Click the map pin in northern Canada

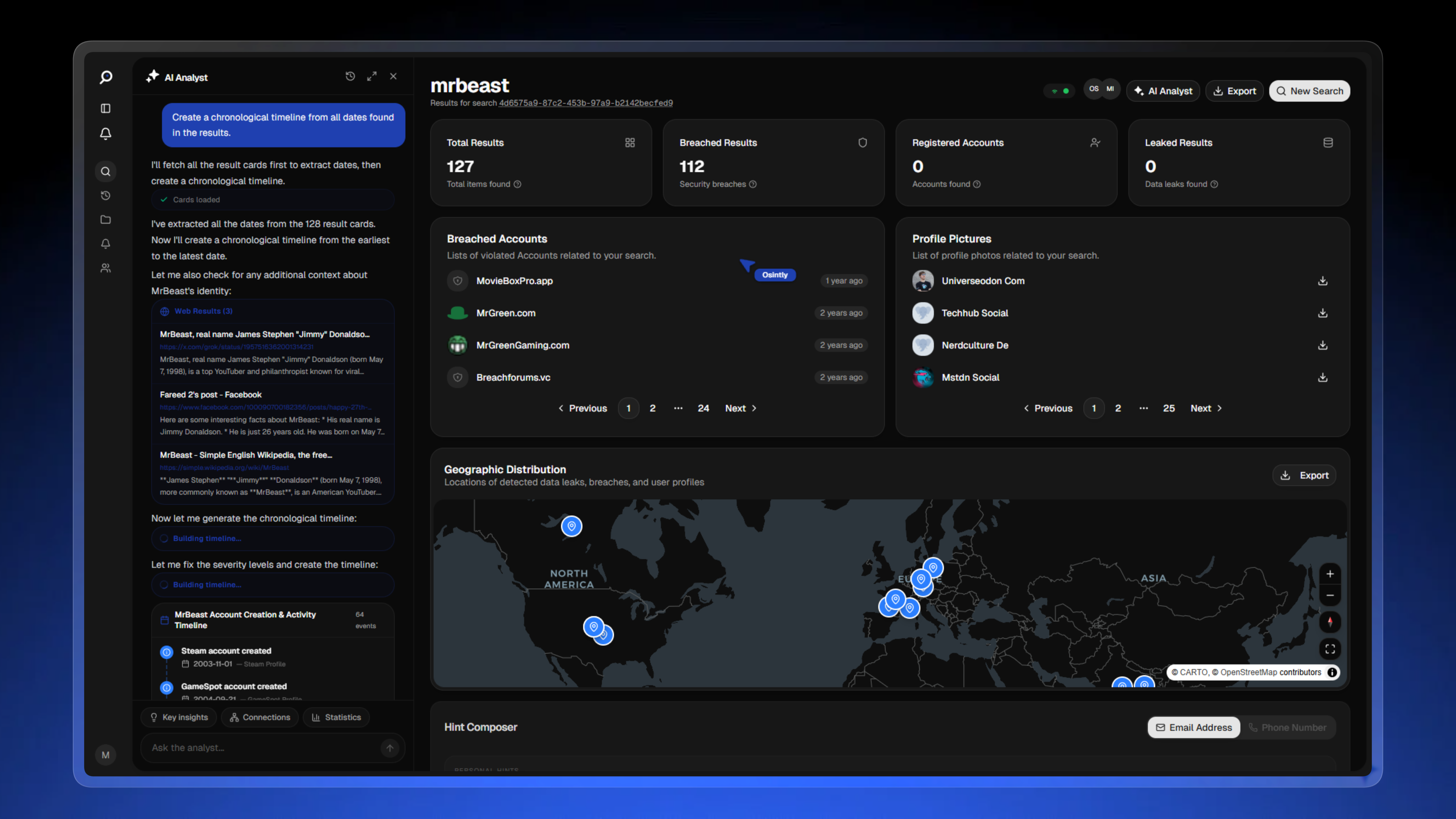[x=572, y=526]
